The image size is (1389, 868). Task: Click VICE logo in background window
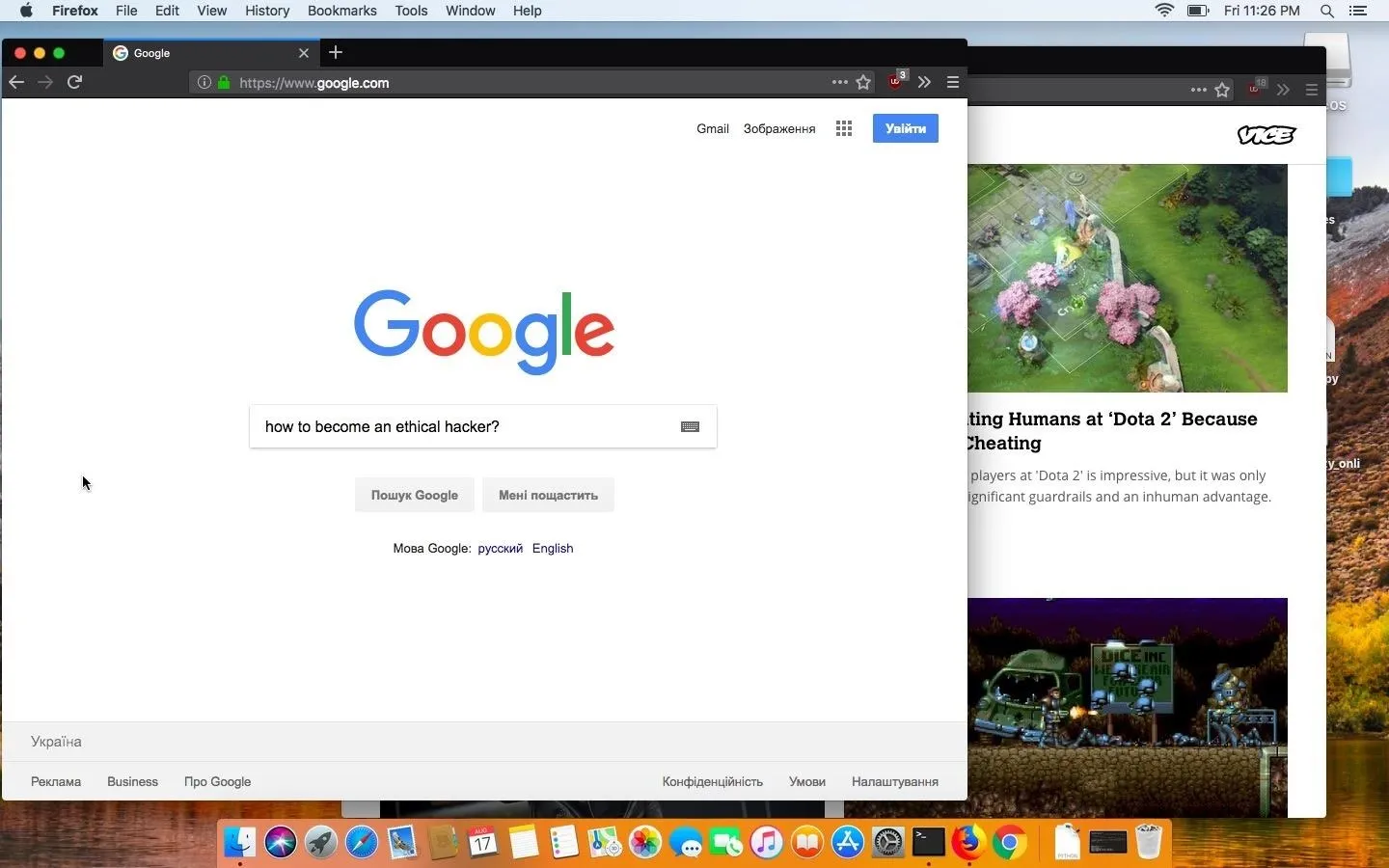[1266, 135]
